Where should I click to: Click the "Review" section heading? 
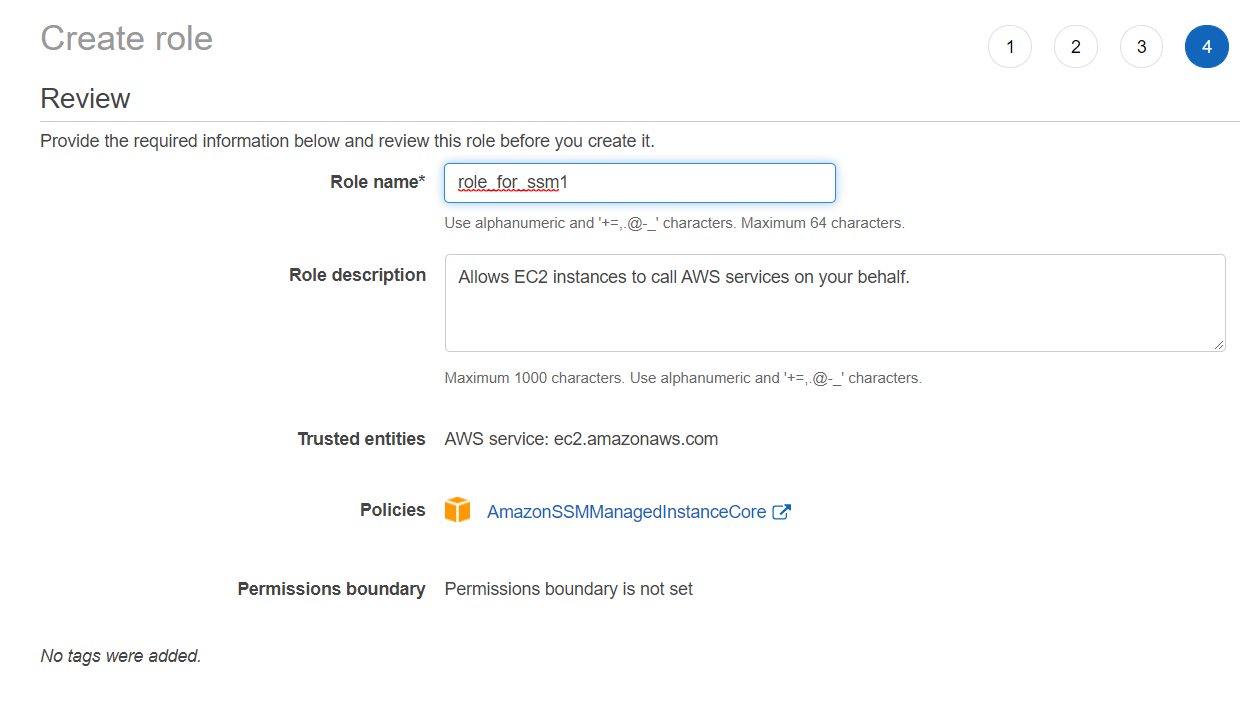[85, 99]
